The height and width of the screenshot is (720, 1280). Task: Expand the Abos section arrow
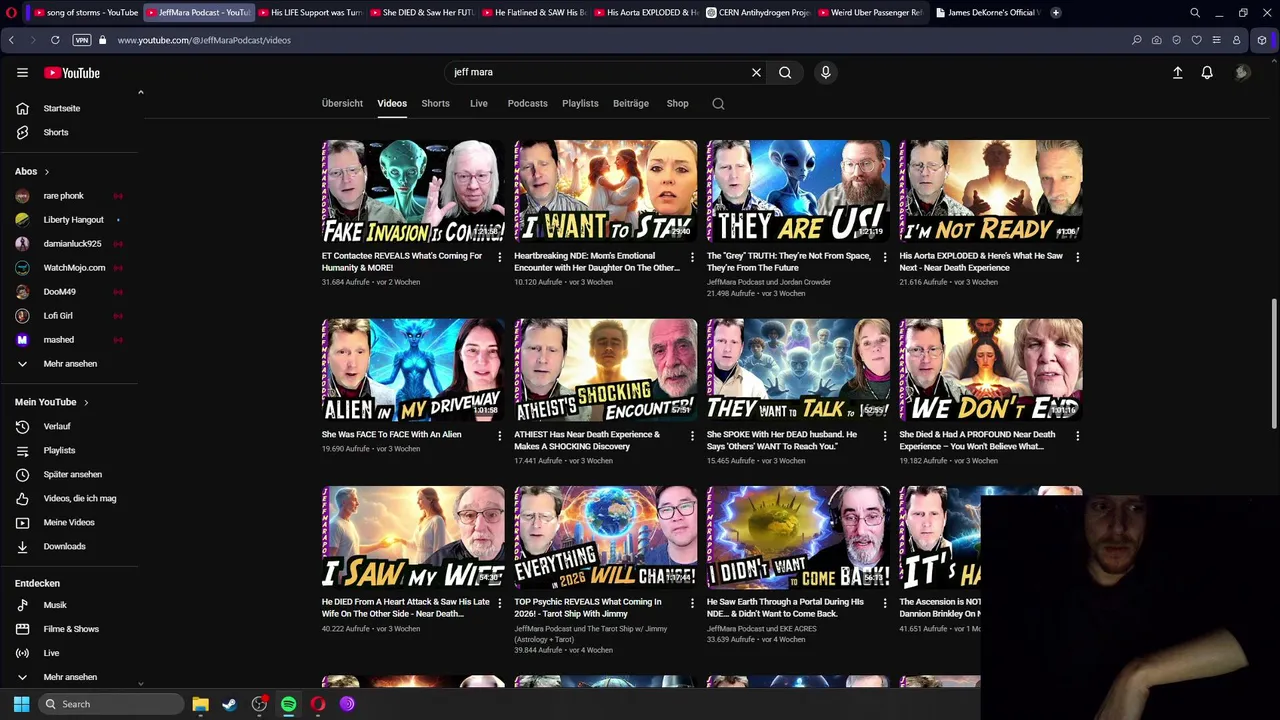(x=46, y=172)
